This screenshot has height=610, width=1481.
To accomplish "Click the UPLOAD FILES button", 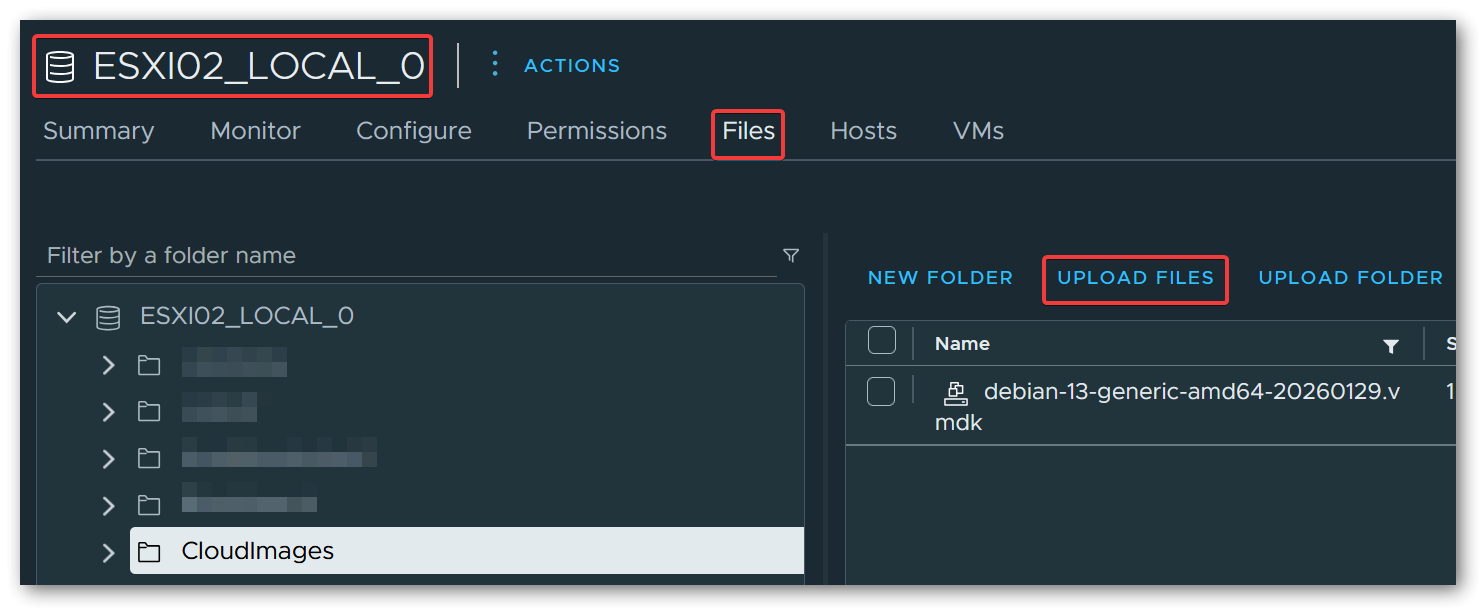I will 1135,278.
